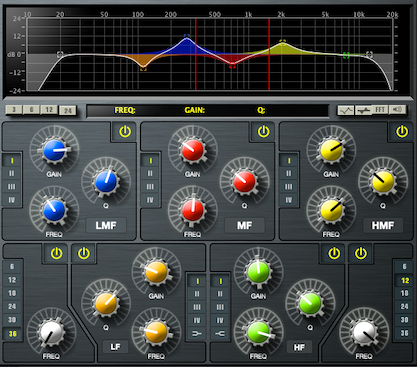This screenshot has height=367, width=417.
Task: Select the LF band shelf-shape icon
Action: (197, 333)
